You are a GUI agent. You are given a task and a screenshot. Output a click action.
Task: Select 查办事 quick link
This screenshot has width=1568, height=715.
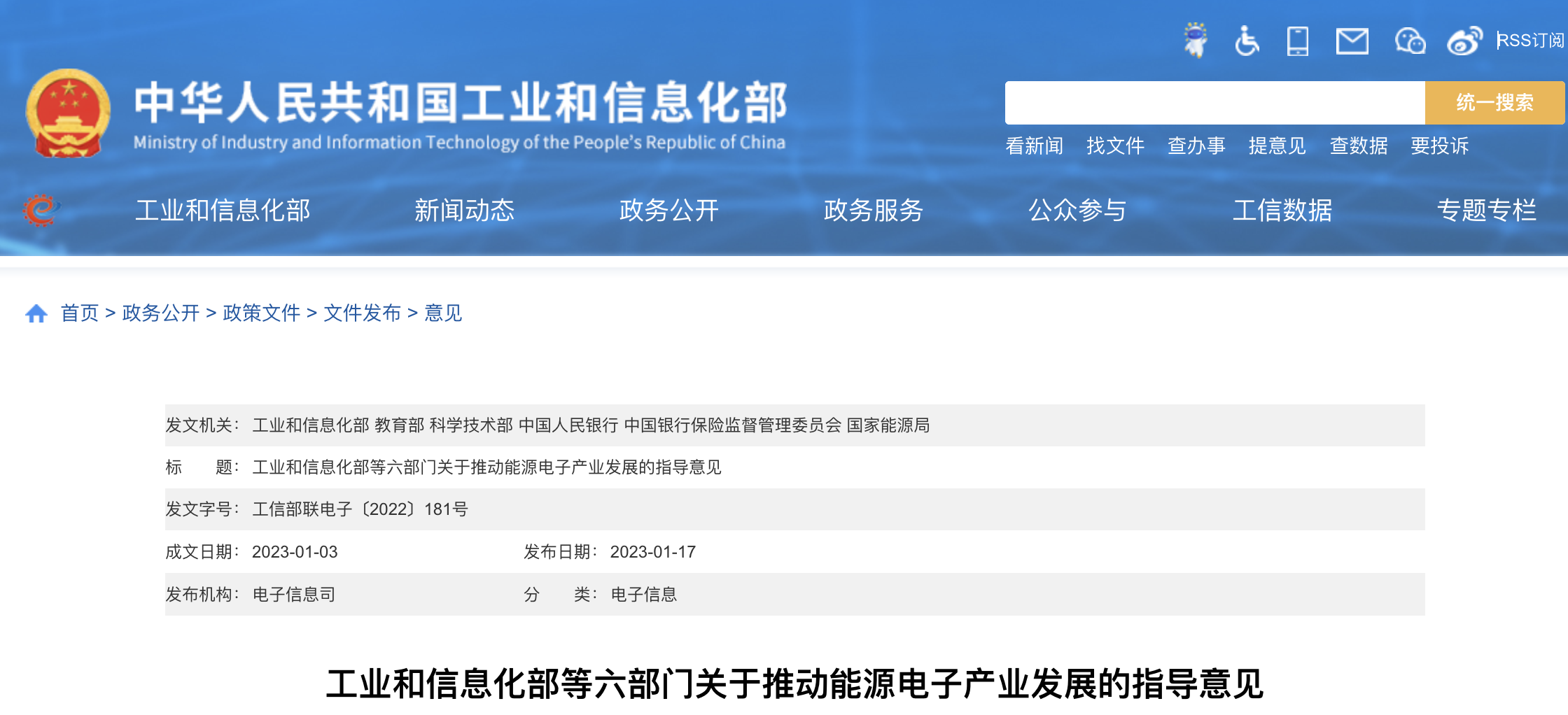coord(1197,146)
